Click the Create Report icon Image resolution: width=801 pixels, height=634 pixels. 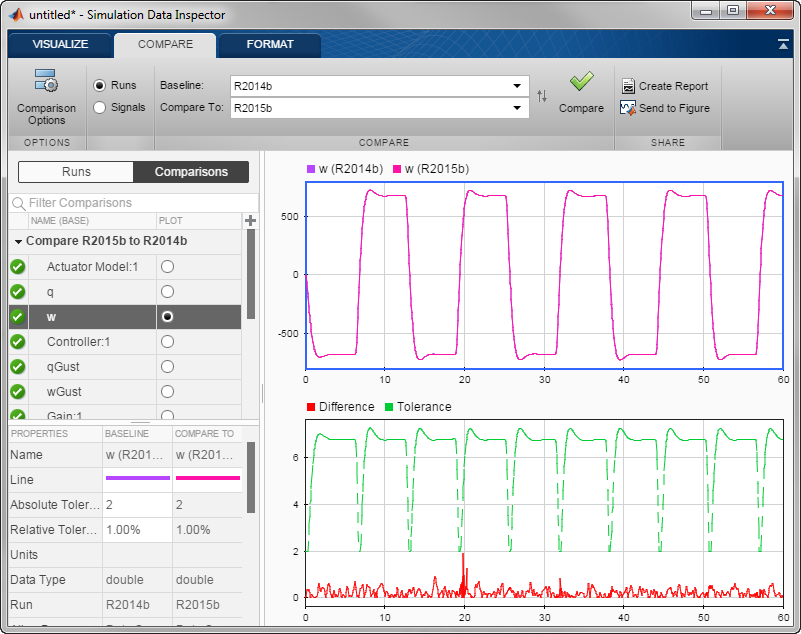click(x=628, y=86)
